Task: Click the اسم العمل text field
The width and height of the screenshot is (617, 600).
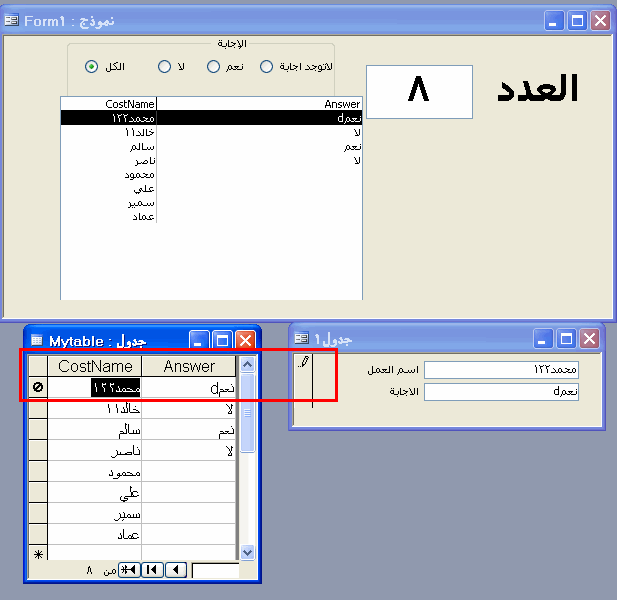Action: (x=501, y=370)
